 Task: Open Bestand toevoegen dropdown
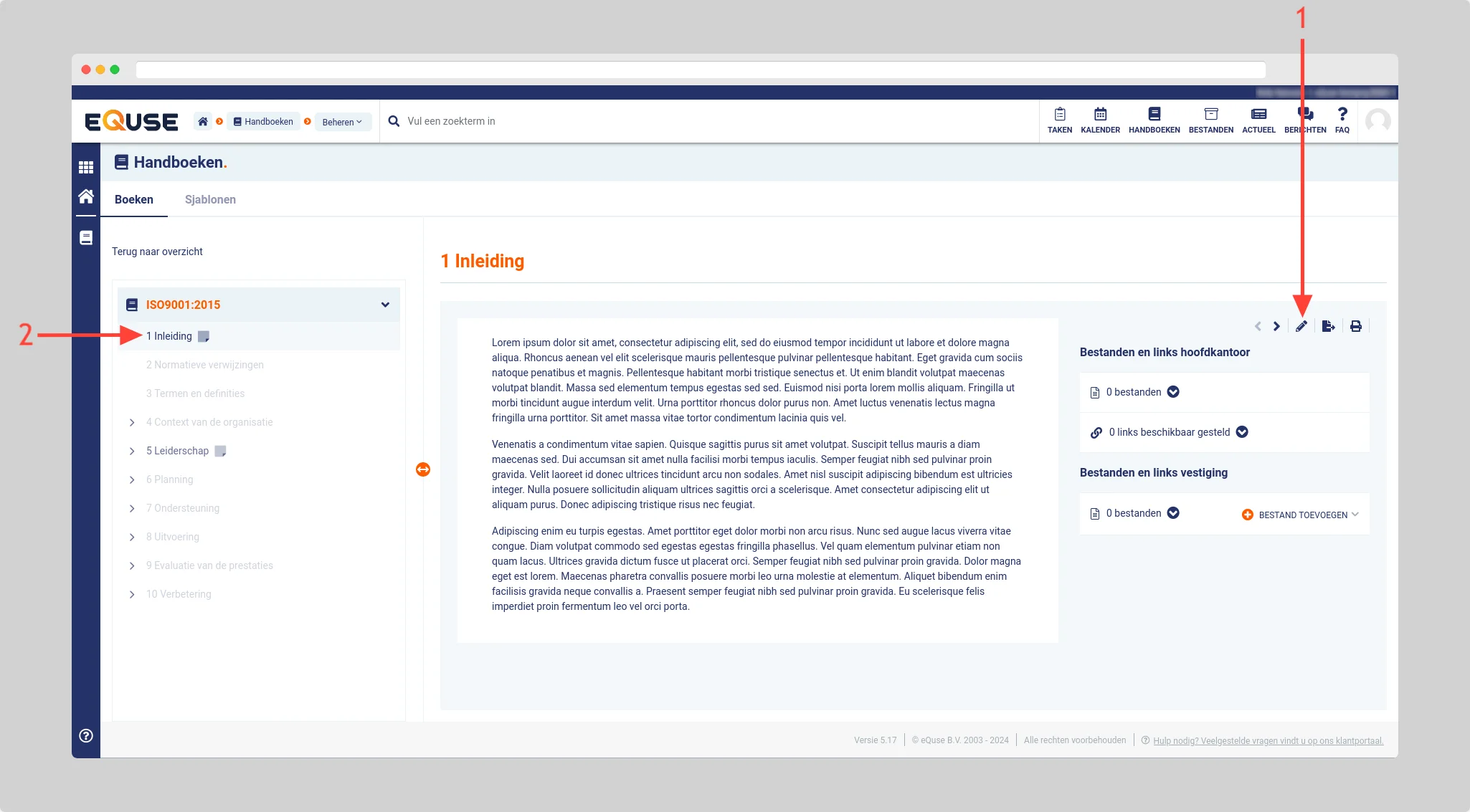click(1301, 515)
